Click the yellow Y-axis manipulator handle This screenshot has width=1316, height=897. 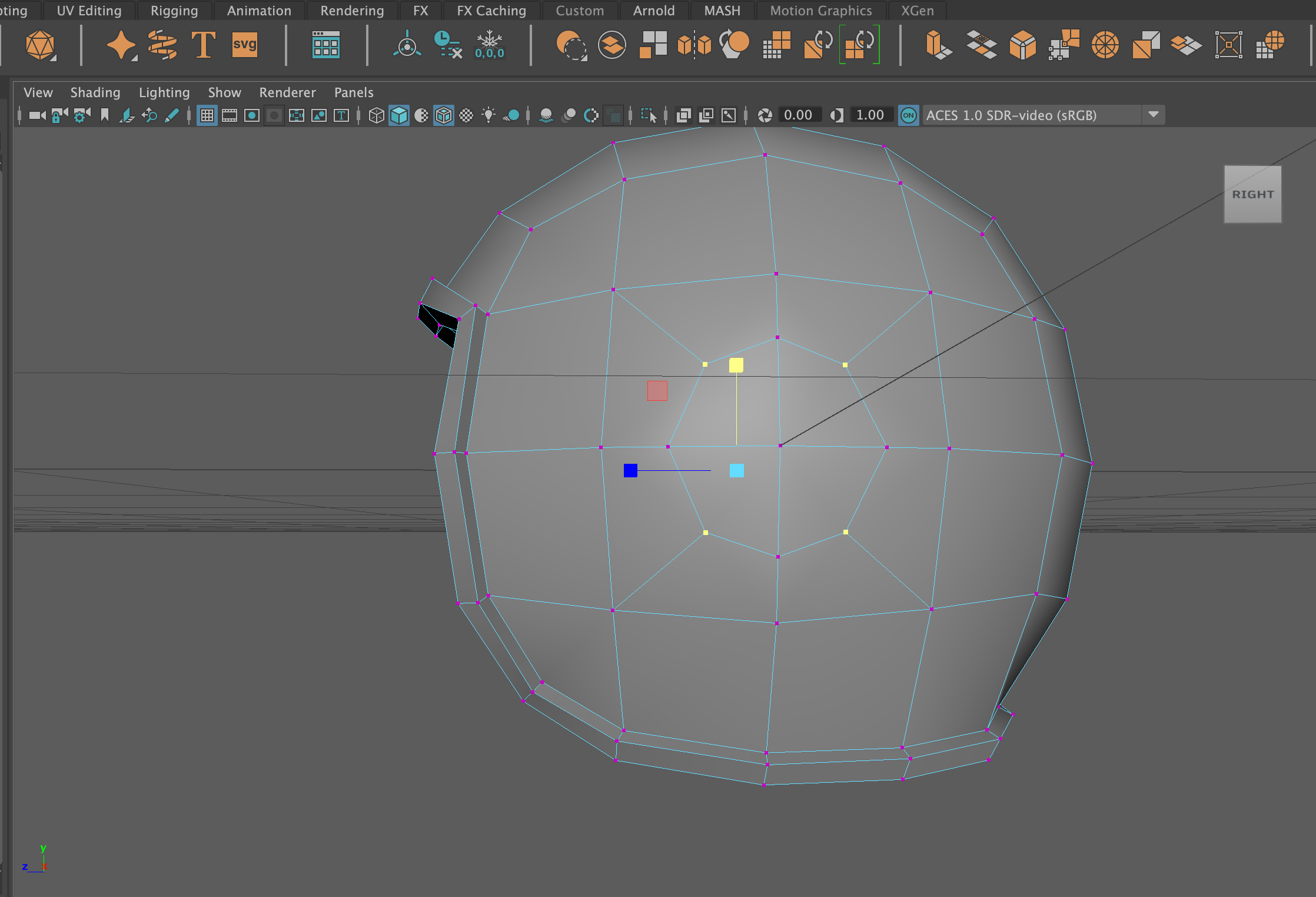(736, 366)
